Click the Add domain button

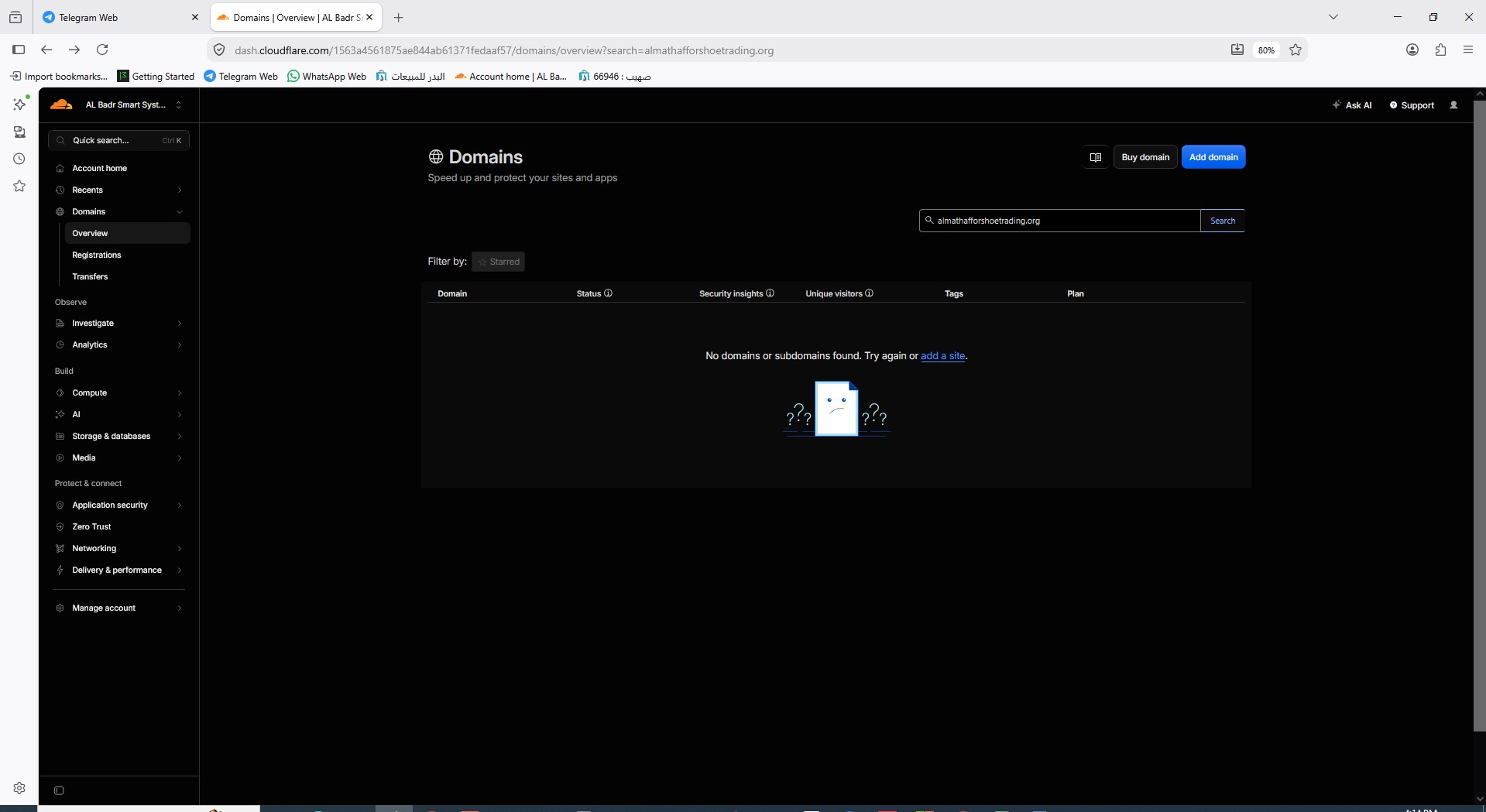(x=1213, y=157)
